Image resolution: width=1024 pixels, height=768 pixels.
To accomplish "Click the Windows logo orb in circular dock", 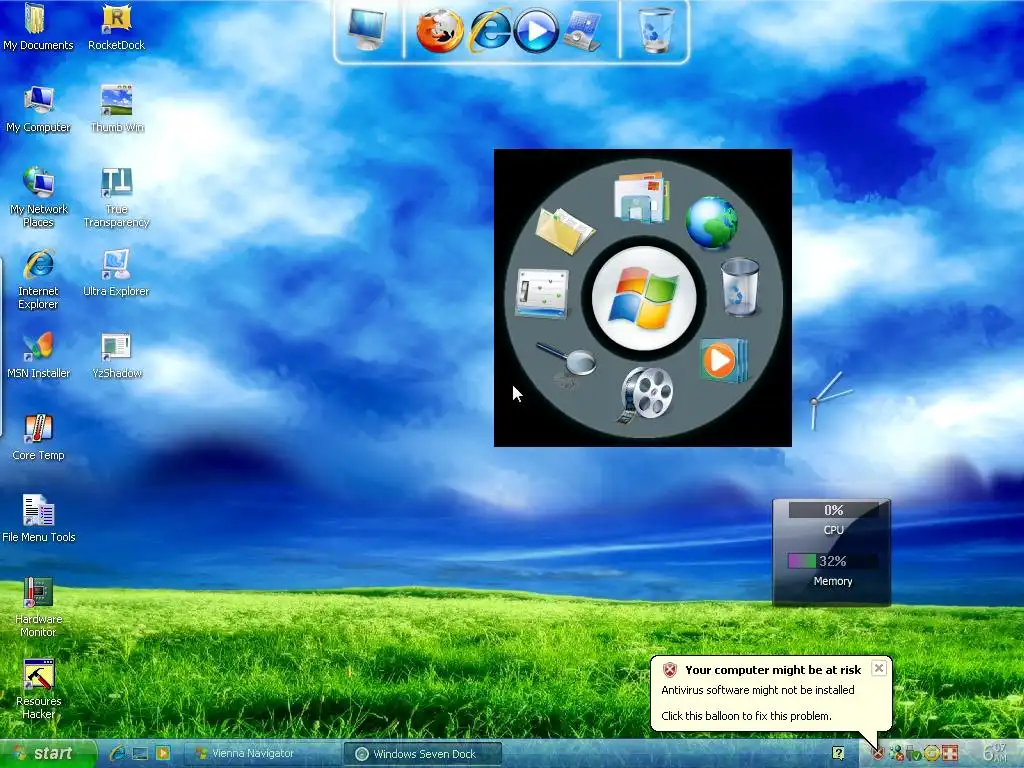I will (x=644, y=298).
